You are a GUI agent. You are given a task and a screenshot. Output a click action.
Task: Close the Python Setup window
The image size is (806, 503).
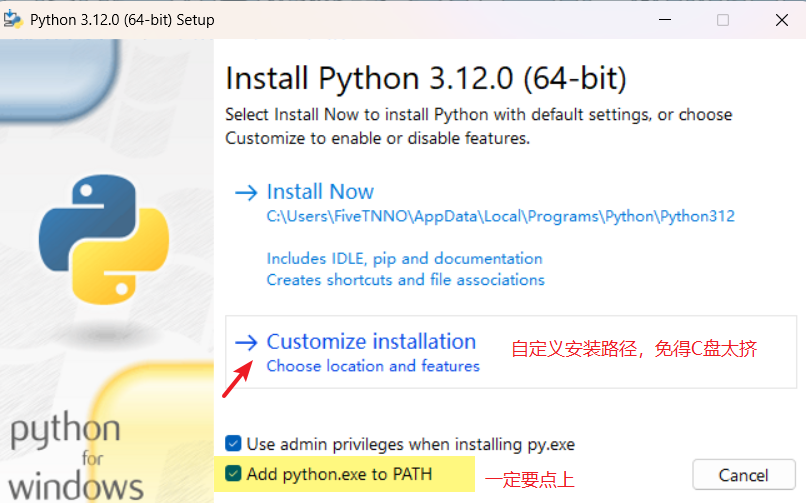pyautogui.click(x=782, y=20)
